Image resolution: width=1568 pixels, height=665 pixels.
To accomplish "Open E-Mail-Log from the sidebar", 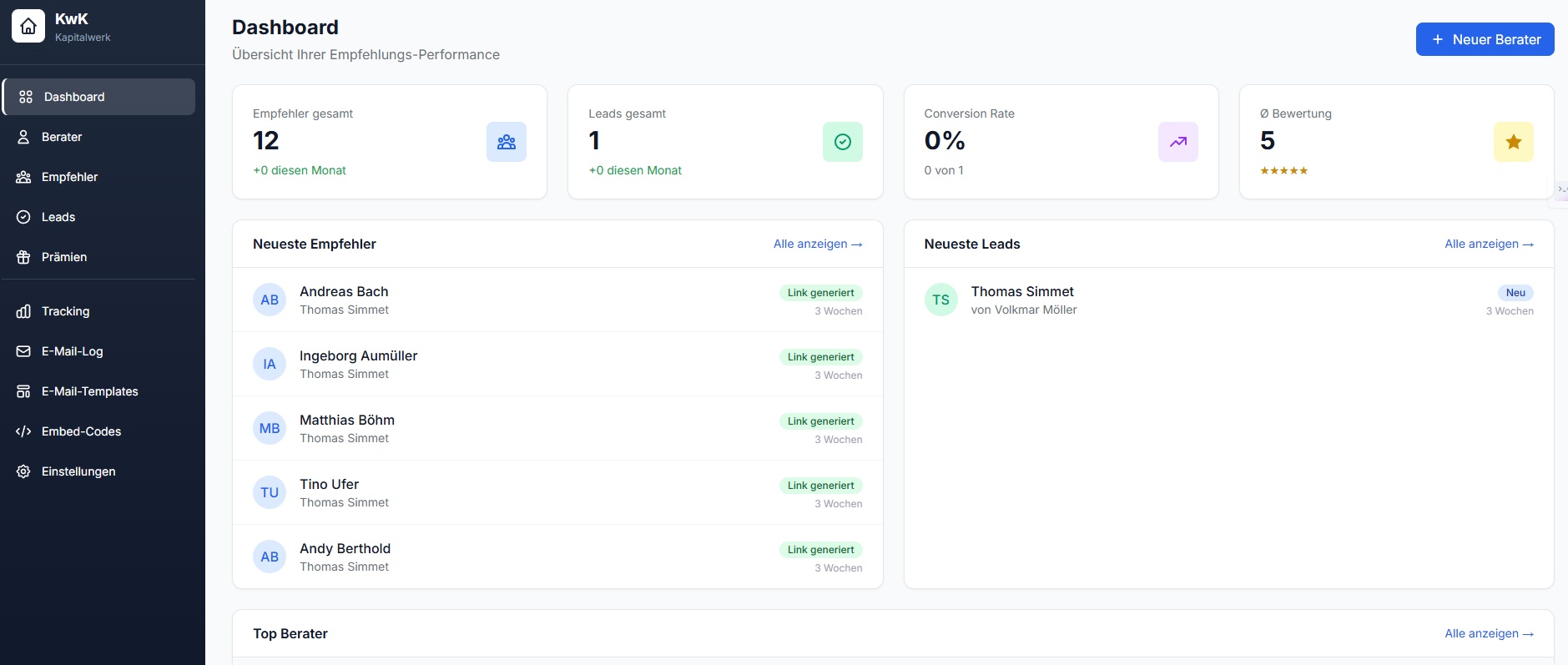I will (x=72, y=351).
